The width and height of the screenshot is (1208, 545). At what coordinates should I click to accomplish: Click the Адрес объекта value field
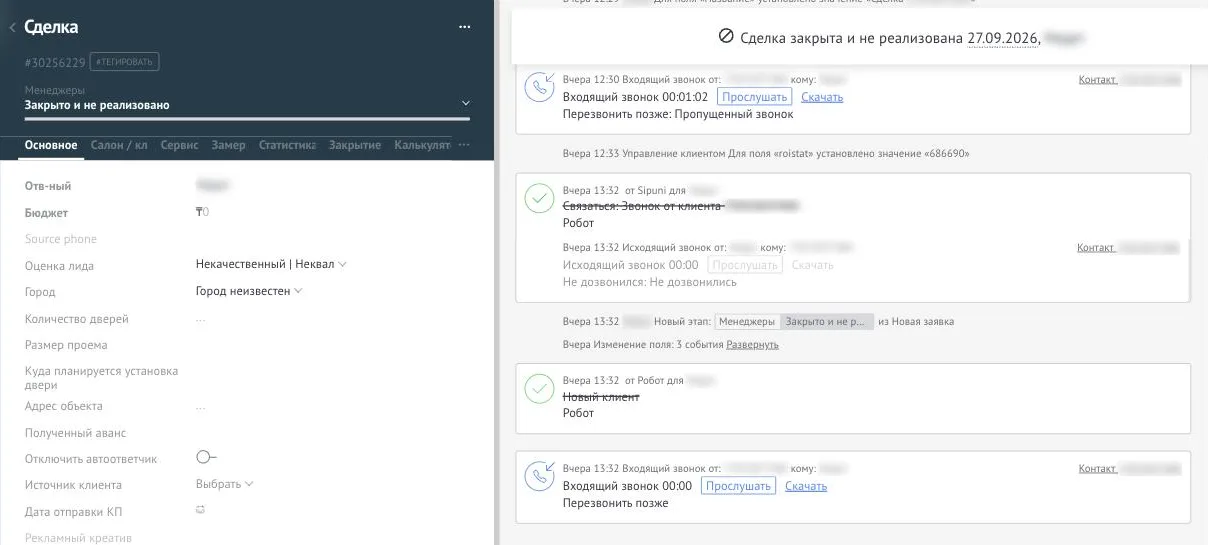coord(201,406)
